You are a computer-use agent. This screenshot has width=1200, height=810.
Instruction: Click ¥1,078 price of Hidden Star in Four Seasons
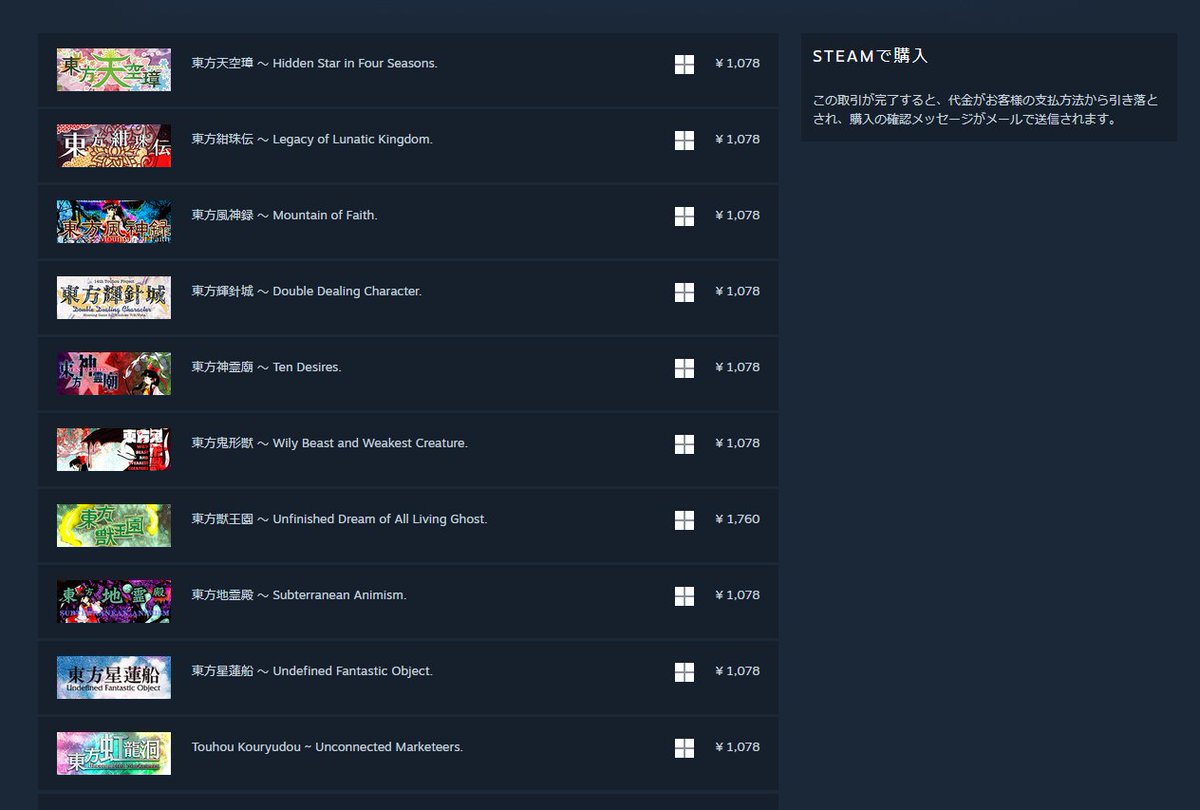[x=737, y=63]
